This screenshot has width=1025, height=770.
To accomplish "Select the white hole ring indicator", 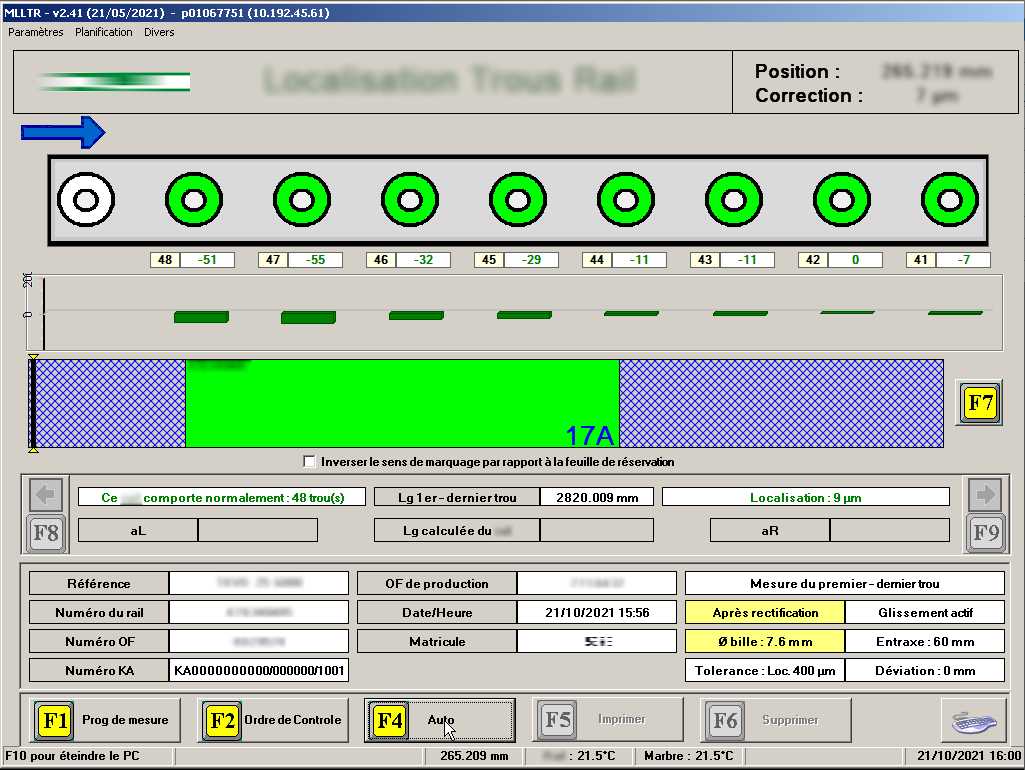I will (x=85, y=200).
